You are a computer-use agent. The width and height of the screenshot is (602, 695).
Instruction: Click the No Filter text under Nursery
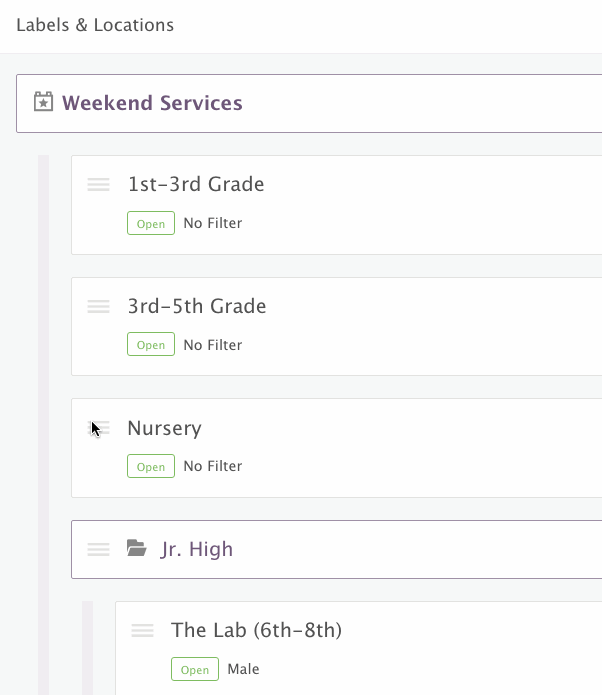coord(212,466)
